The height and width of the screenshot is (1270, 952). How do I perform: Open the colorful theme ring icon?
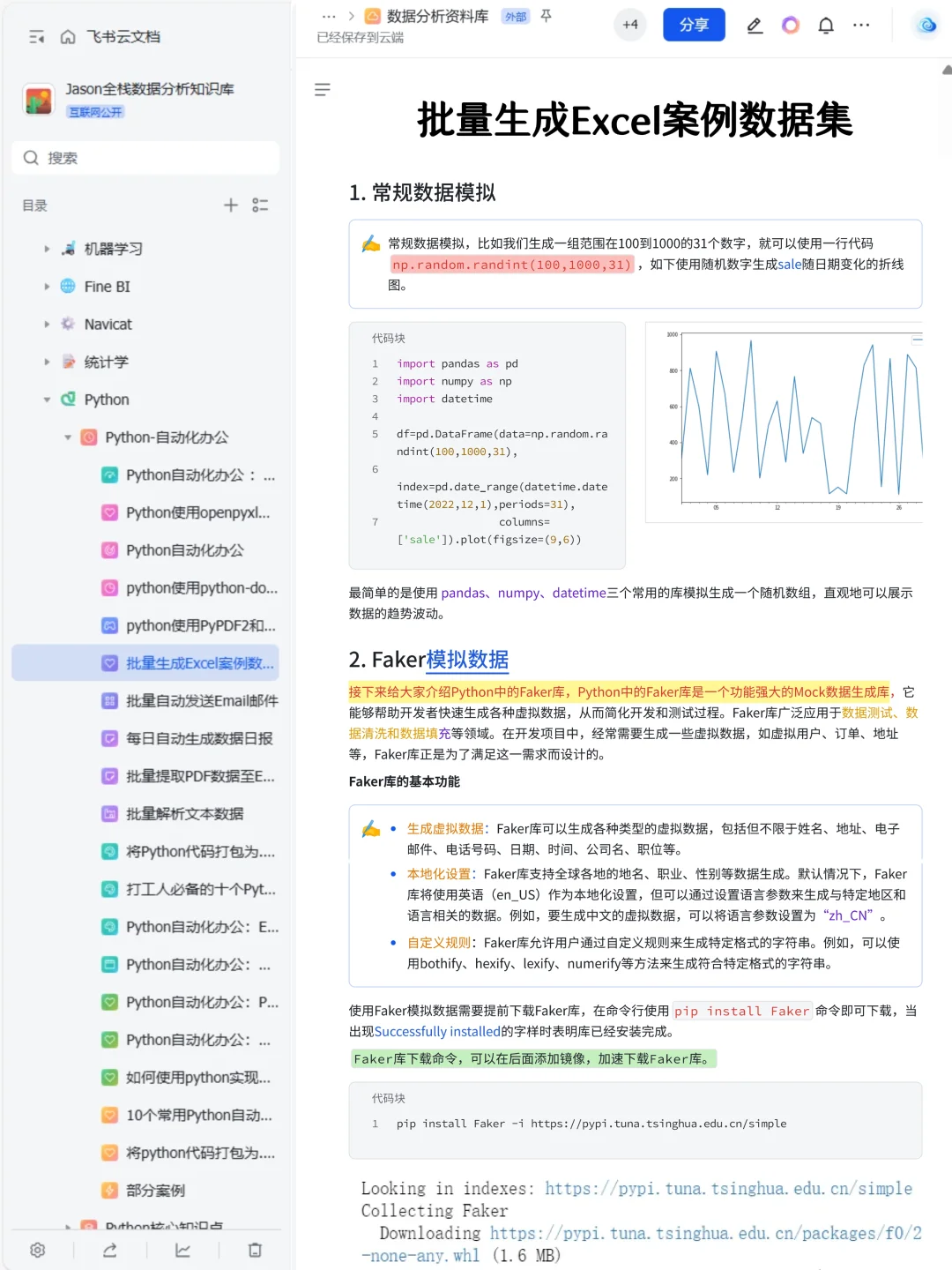[x=790, y=25]
